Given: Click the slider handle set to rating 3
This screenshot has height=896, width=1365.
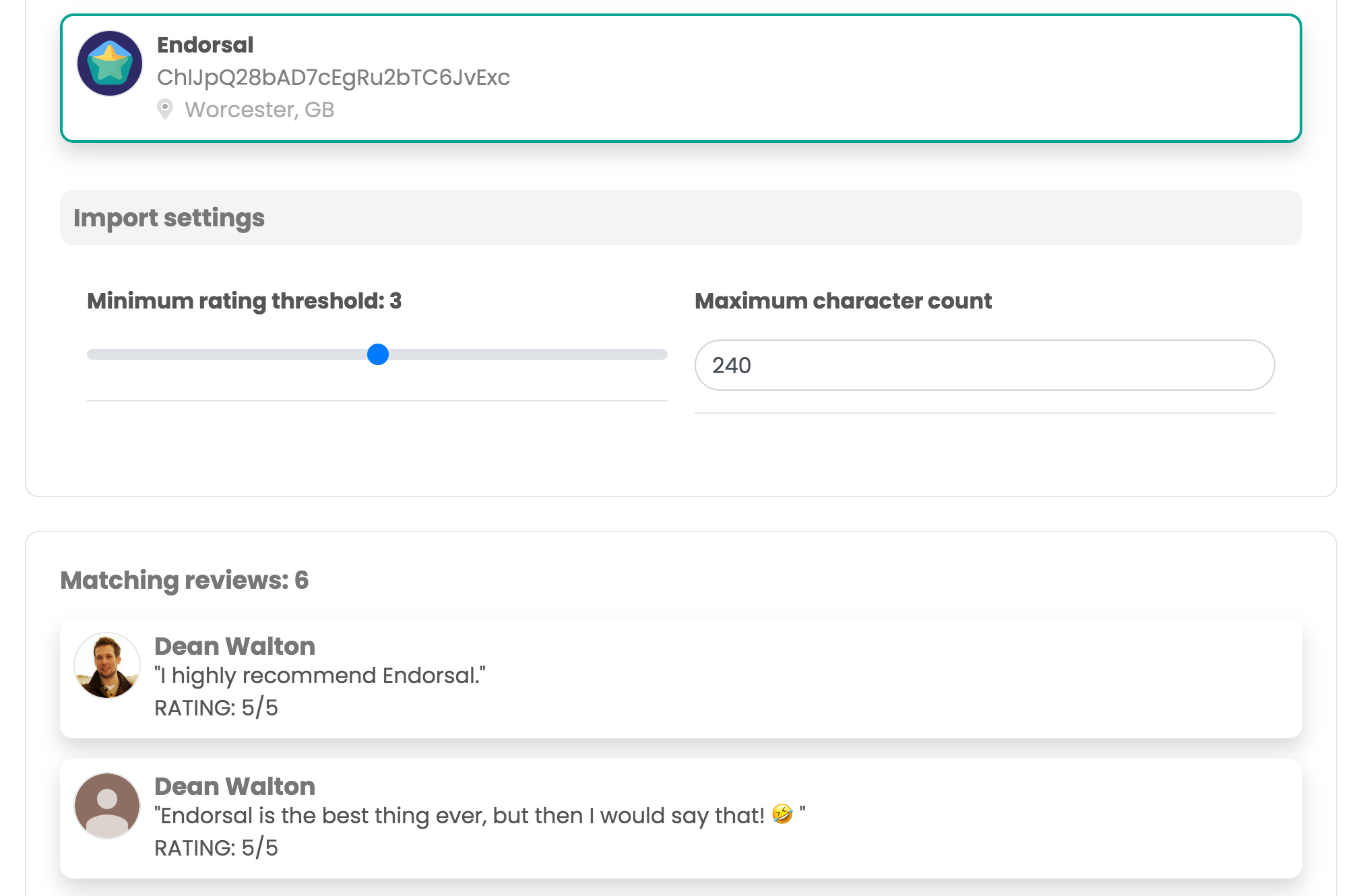Looking at the screenshot, I should click(x=378, y=354).
